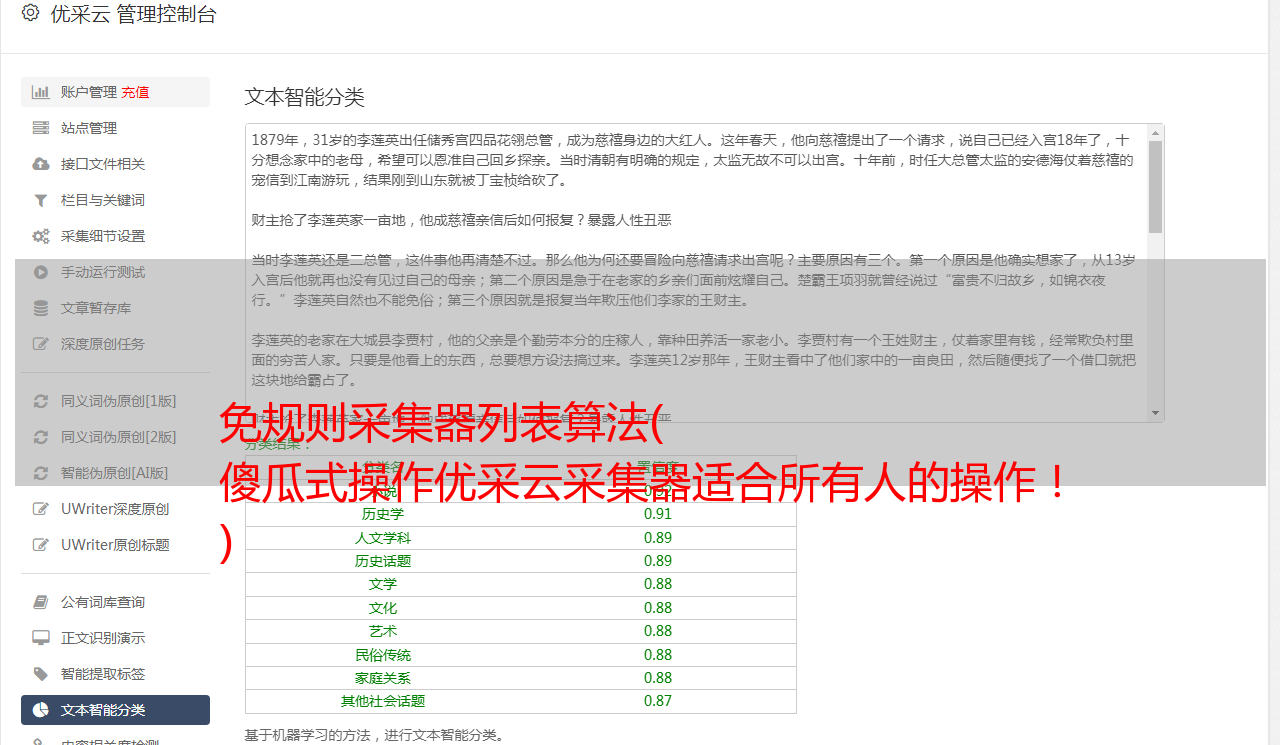Screen dimensions: 1280x745
Task: Click the edit icon for UWriter深度原创
Action: point(41,509)
